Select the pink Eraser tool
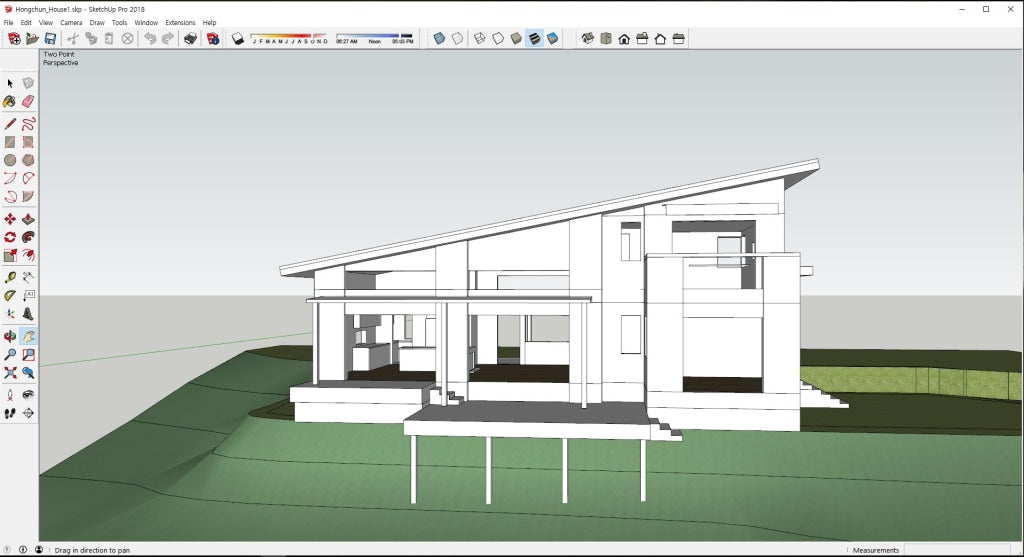 tap(28, 102)
